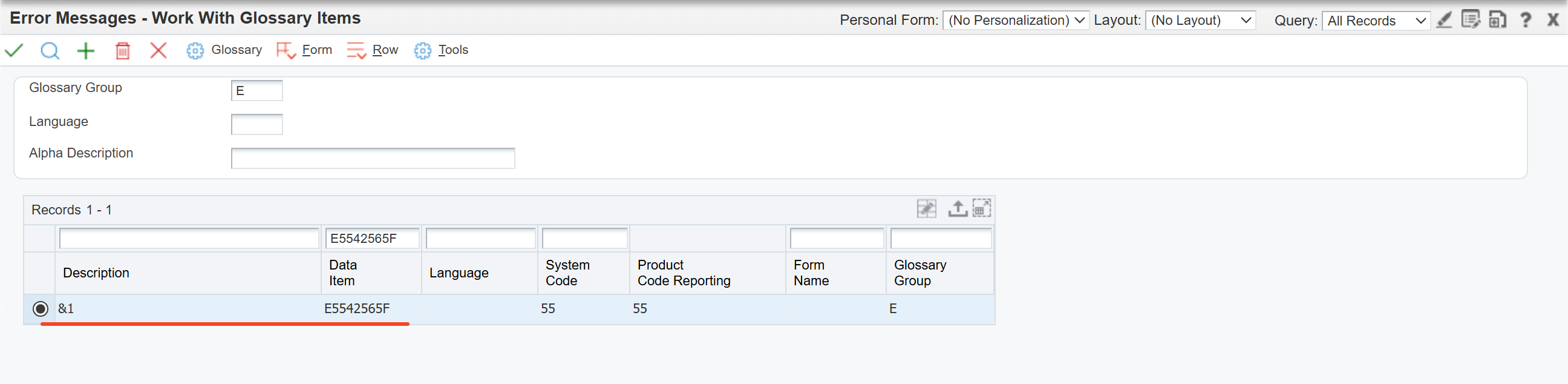Click the red X Close icon in toolbar
This screenshot has width=1568, height=384.
click(158, 50)
